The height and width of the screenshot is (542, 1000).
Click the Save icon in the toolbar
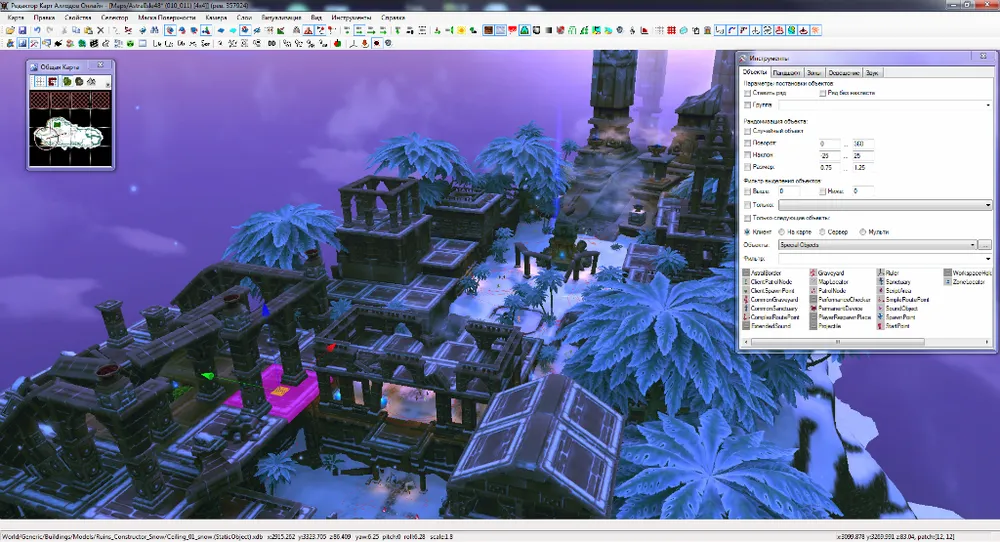[22, 31]
